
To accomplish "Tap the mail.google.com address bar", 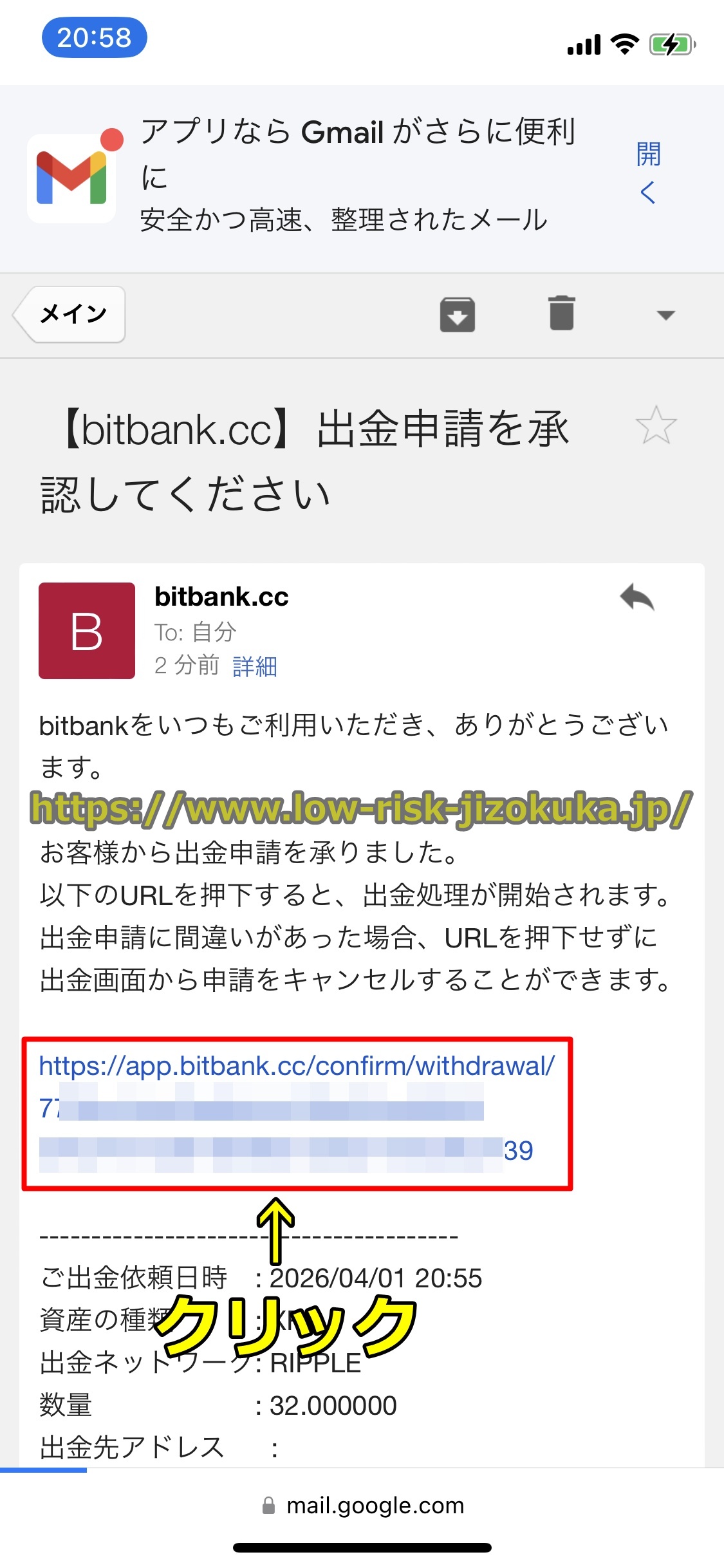I will (x=362, y=1506).
